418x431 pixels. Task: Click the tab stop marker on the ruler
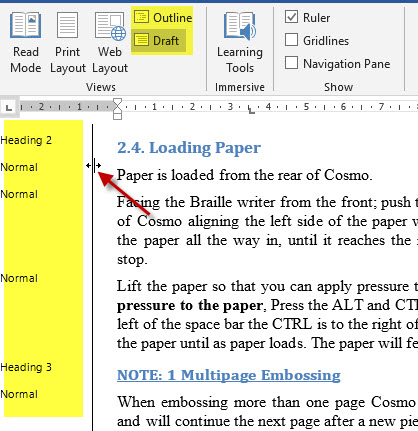tap(252, 111)
